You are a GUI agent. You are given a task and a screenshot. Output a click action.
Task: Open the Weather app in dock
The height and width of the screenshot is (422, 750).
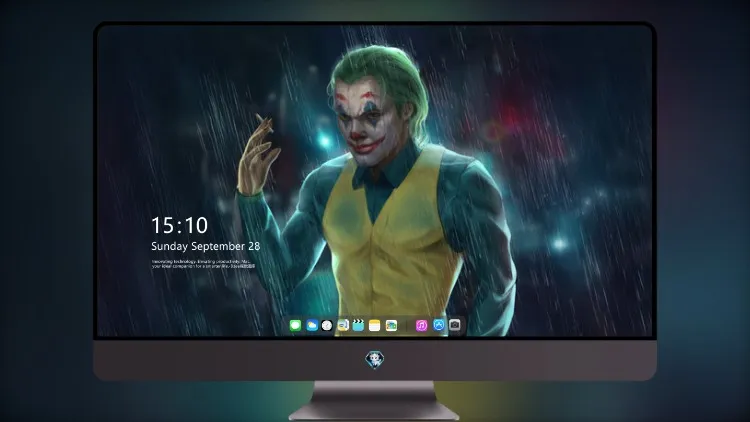pos(311,325)
